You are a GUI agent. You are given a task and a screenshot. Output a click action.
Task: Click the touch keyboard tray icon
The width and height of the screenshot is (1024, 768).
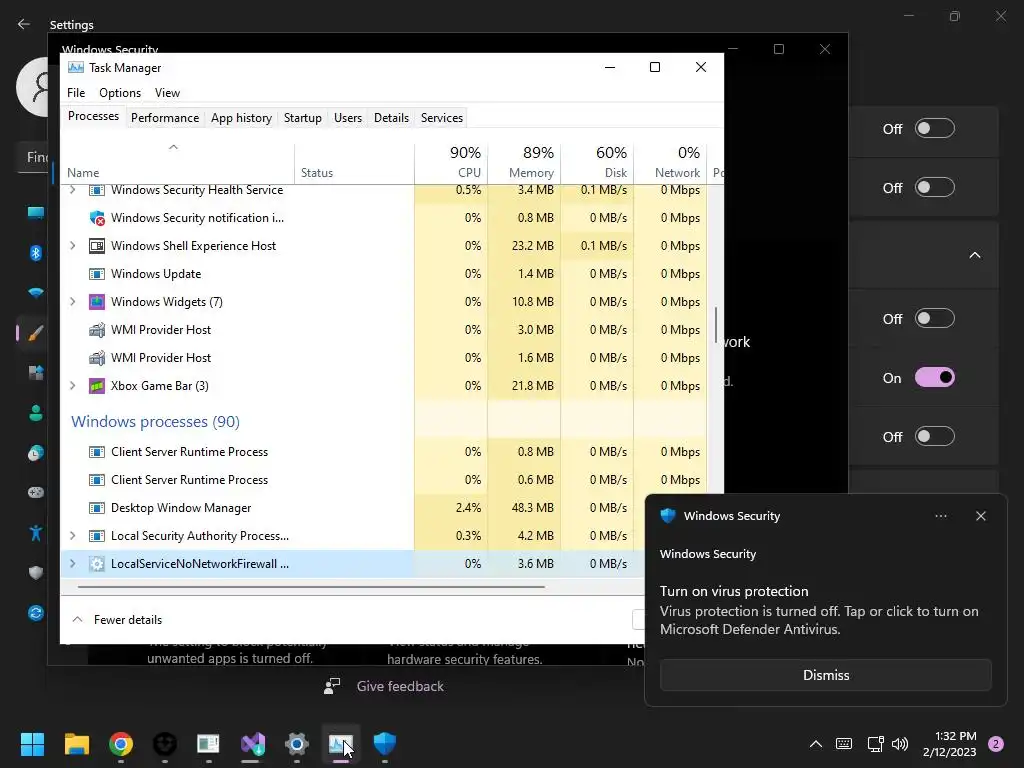(x=844, y=743)
